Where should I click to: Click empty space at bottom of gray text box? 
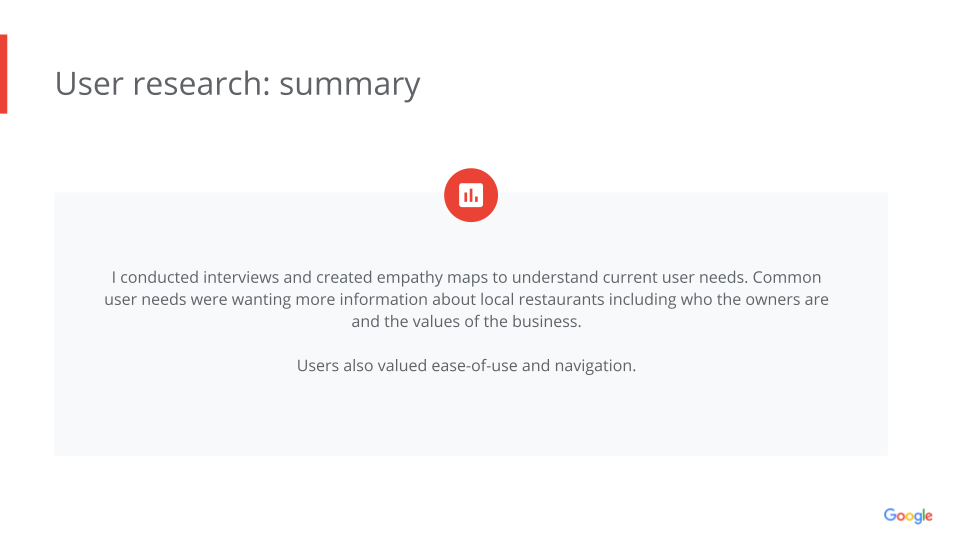point(470,425)
